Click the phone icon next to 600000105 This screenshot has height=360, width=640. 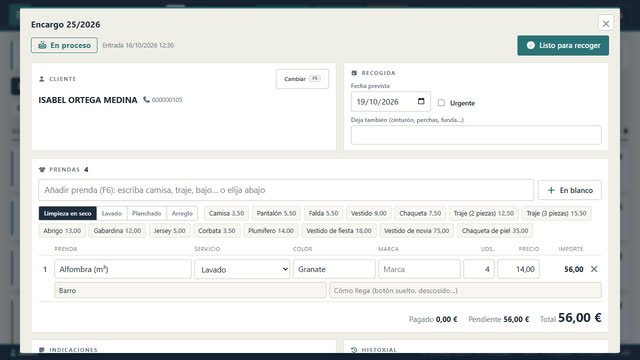click(146, 100)
